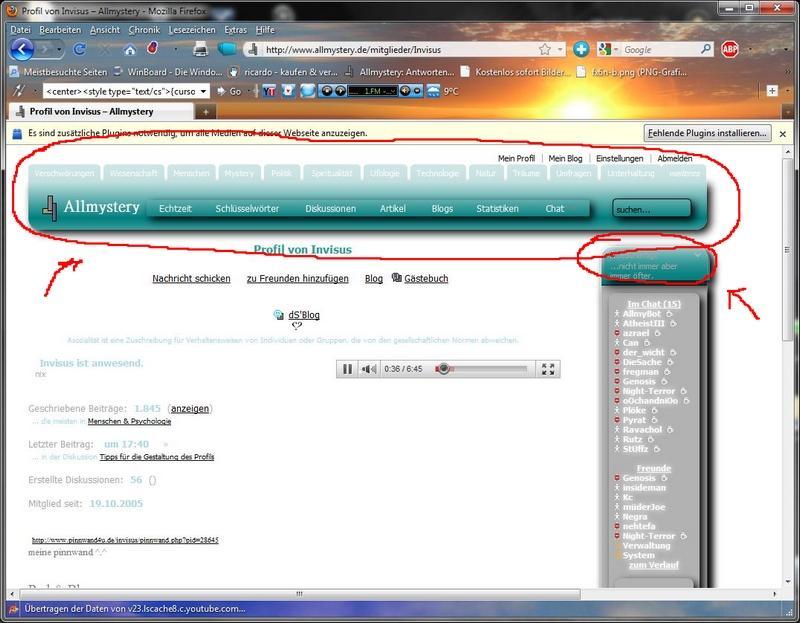
Task: Open the Chronik menu
Action: (x=144, y=30)
